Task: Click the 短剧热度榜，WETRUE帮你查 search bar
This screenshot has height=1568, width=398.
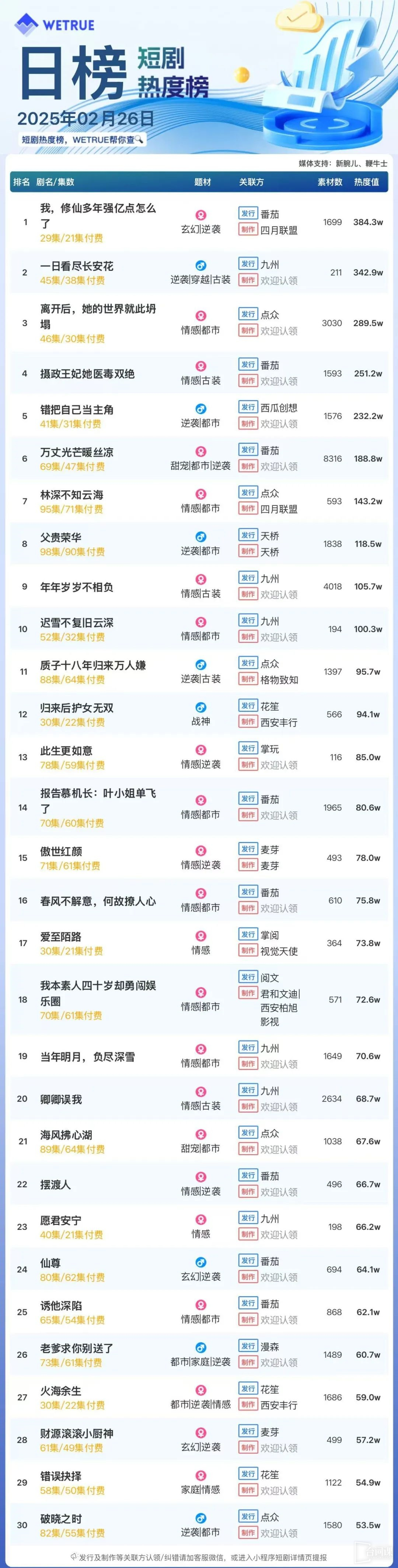Action: pos(81,139)
